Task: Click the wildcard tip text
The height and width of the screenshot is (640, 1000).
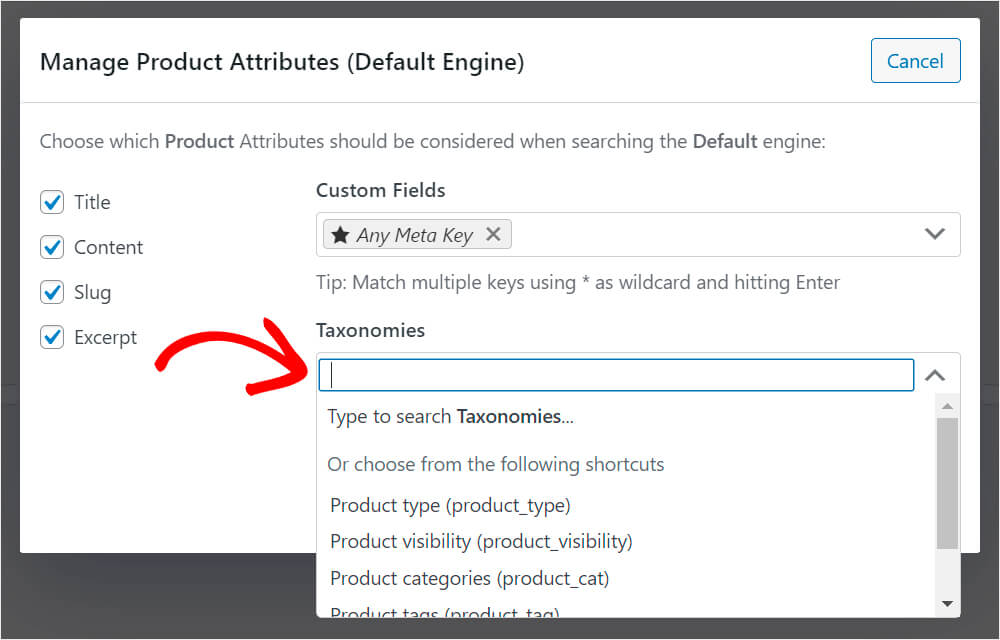Action: click(x=578, y=282)
